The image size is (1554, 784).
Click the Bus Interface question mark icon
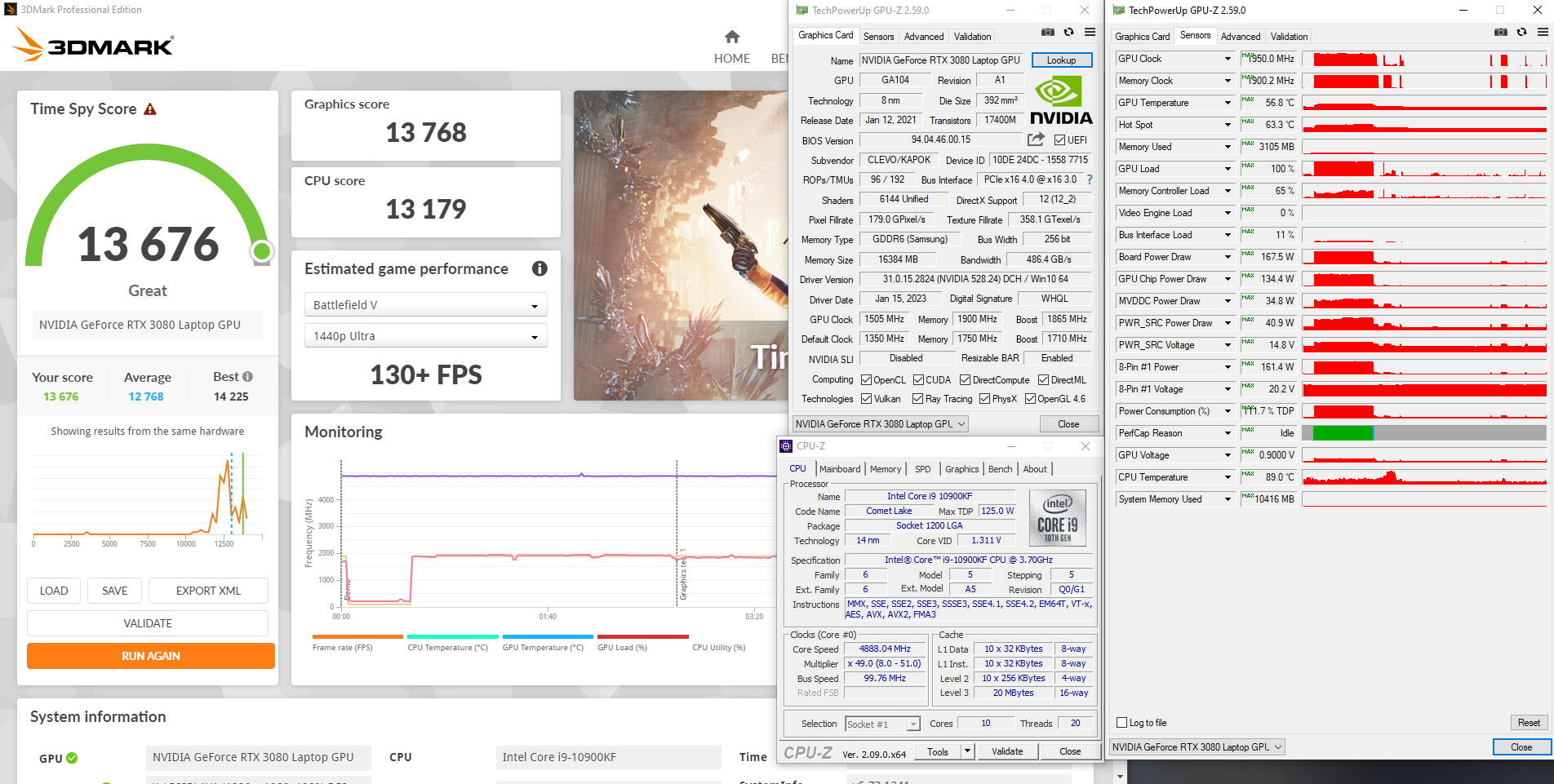pyautogui.click(x=1089, y=179)
